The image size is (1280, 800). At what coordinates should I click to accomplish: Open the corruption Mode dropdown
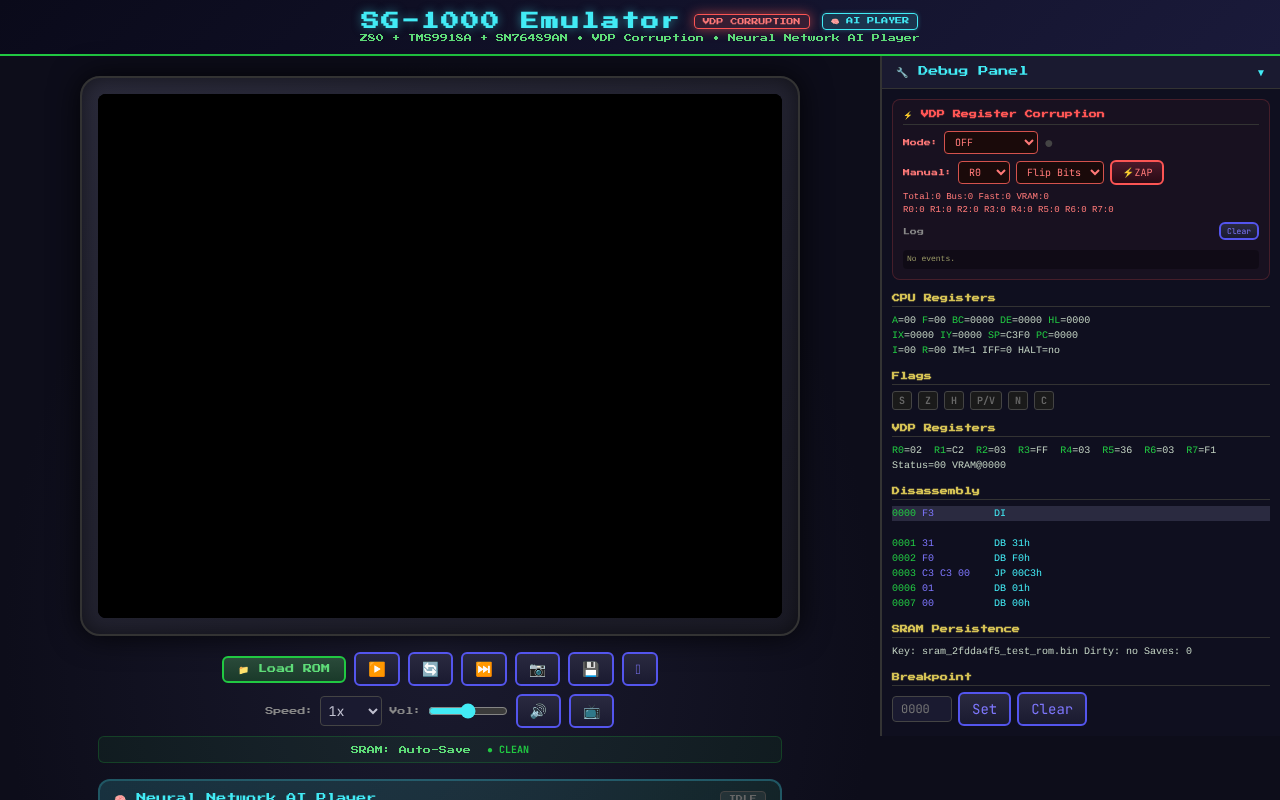click(991, 143)
